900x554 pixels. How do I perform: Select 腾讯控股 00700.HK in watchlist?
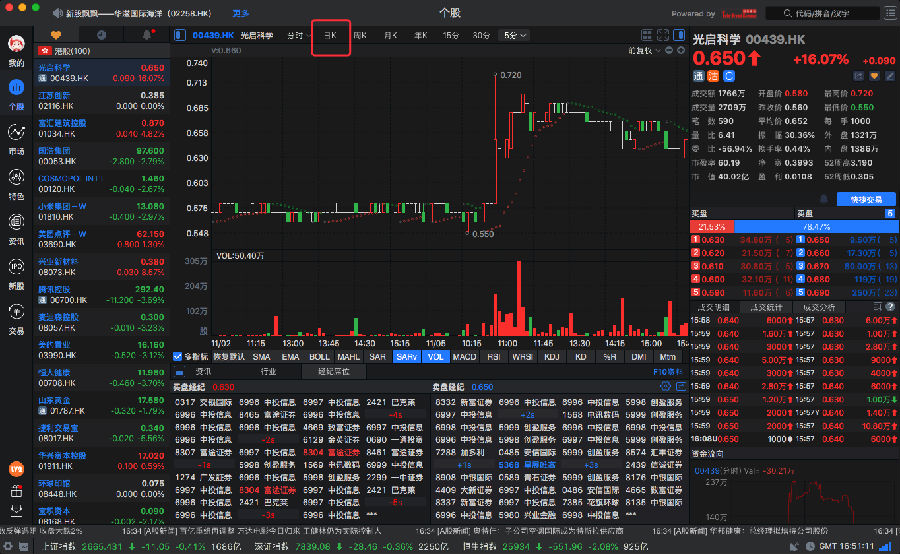tap(102, 295)
